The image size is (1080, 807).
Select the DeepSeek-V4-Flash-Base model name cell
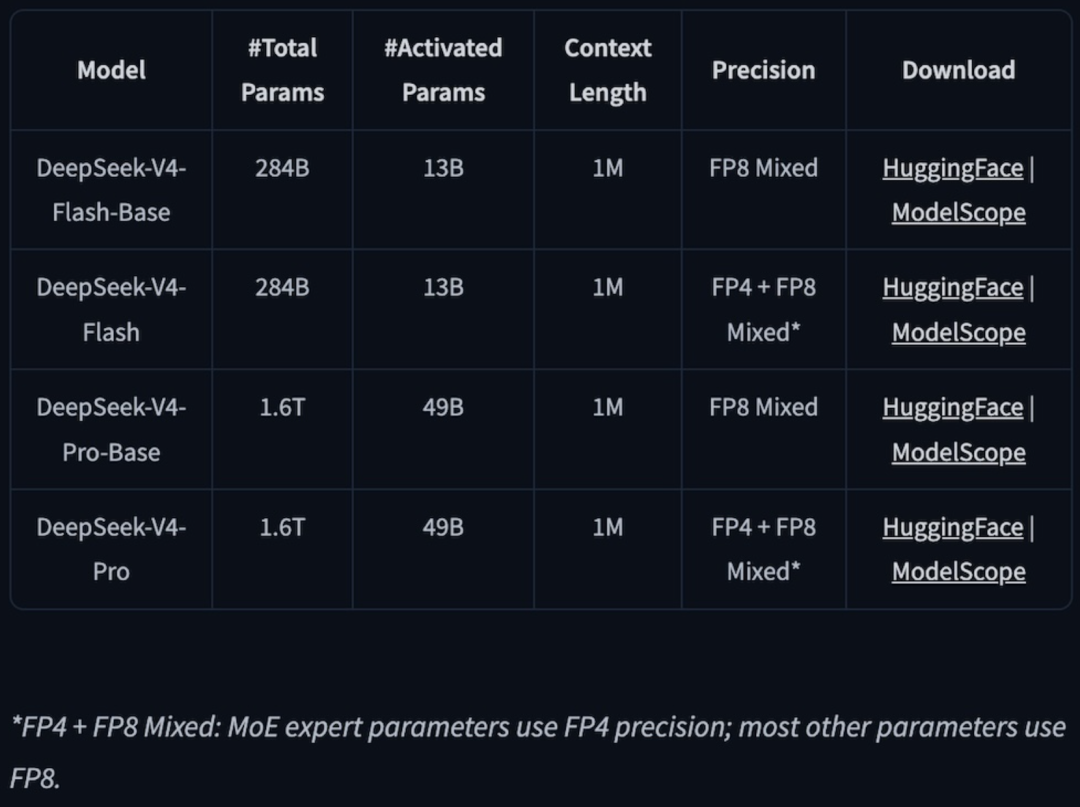point(111,190)
